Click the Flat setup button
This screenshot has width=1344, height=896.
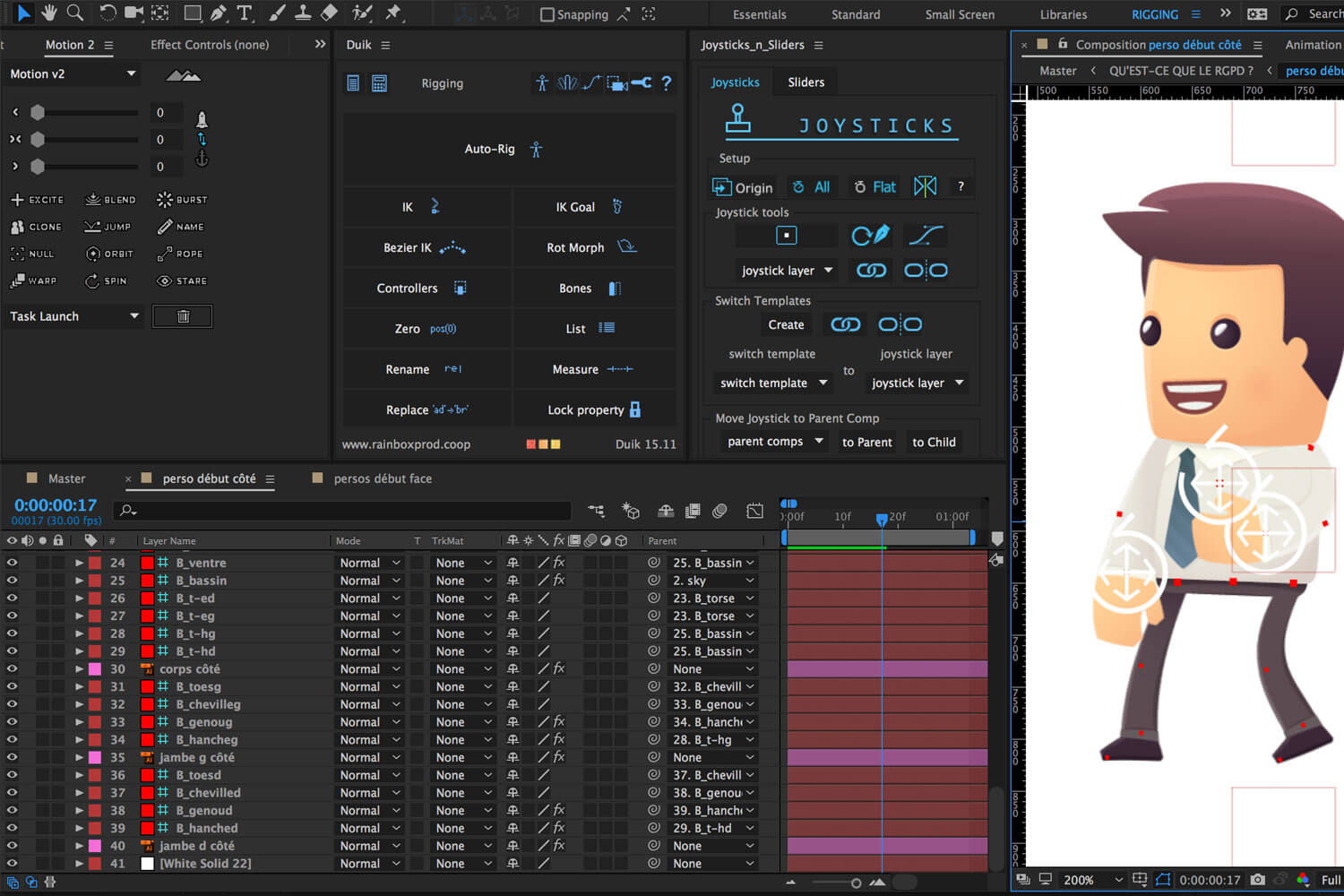(x=874, y=186)
